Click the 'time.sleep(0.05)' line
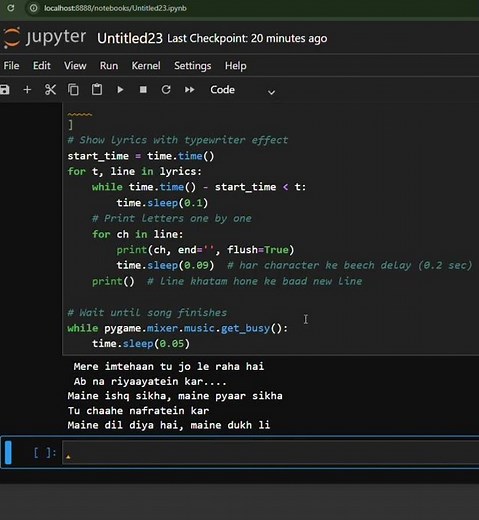Image resolution: width=479 pixels, height=520 pixels. (141, 344)
